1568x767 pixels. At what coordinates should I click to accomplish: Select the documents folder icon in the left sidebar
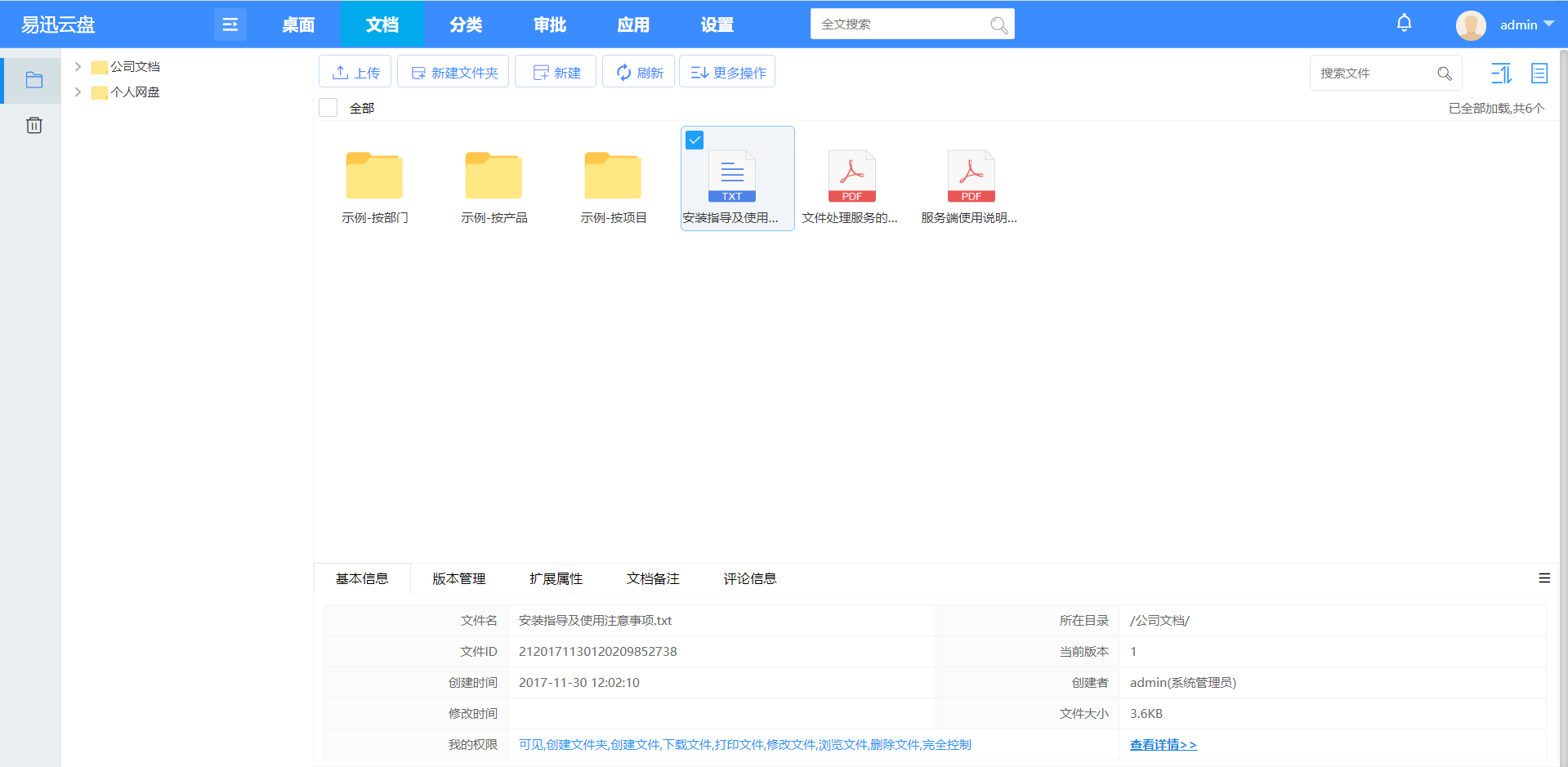coord(34,79)
